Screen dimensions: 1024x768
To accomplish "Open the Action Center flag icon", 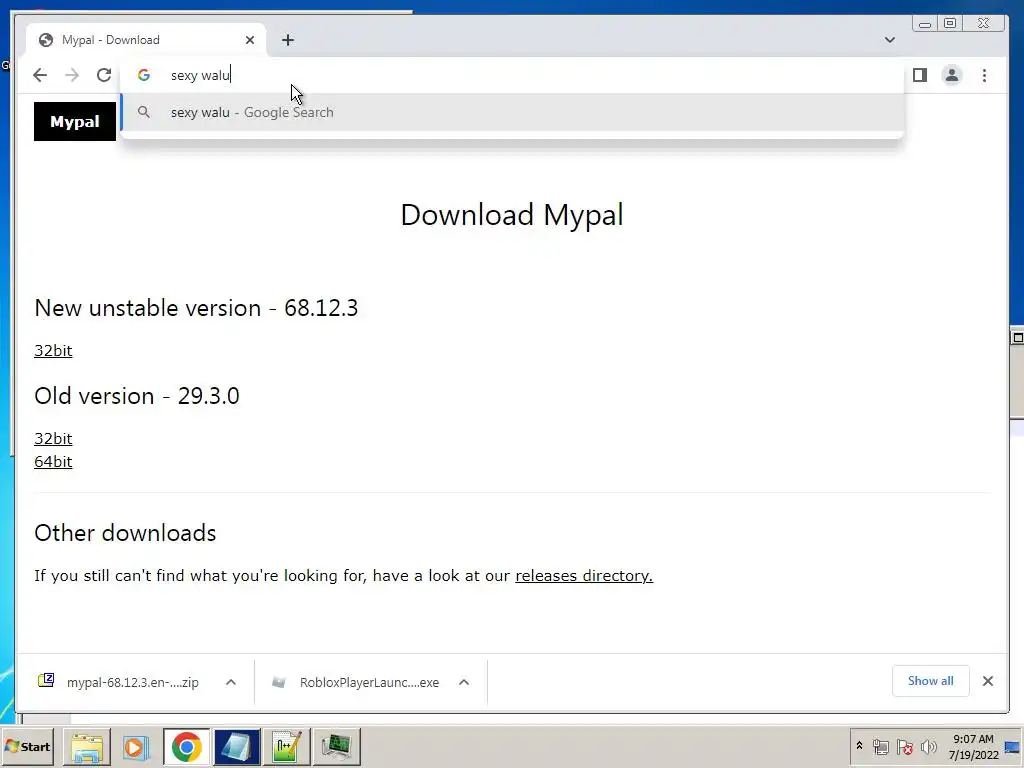I will pyautogui.click(x=904, y=746).
